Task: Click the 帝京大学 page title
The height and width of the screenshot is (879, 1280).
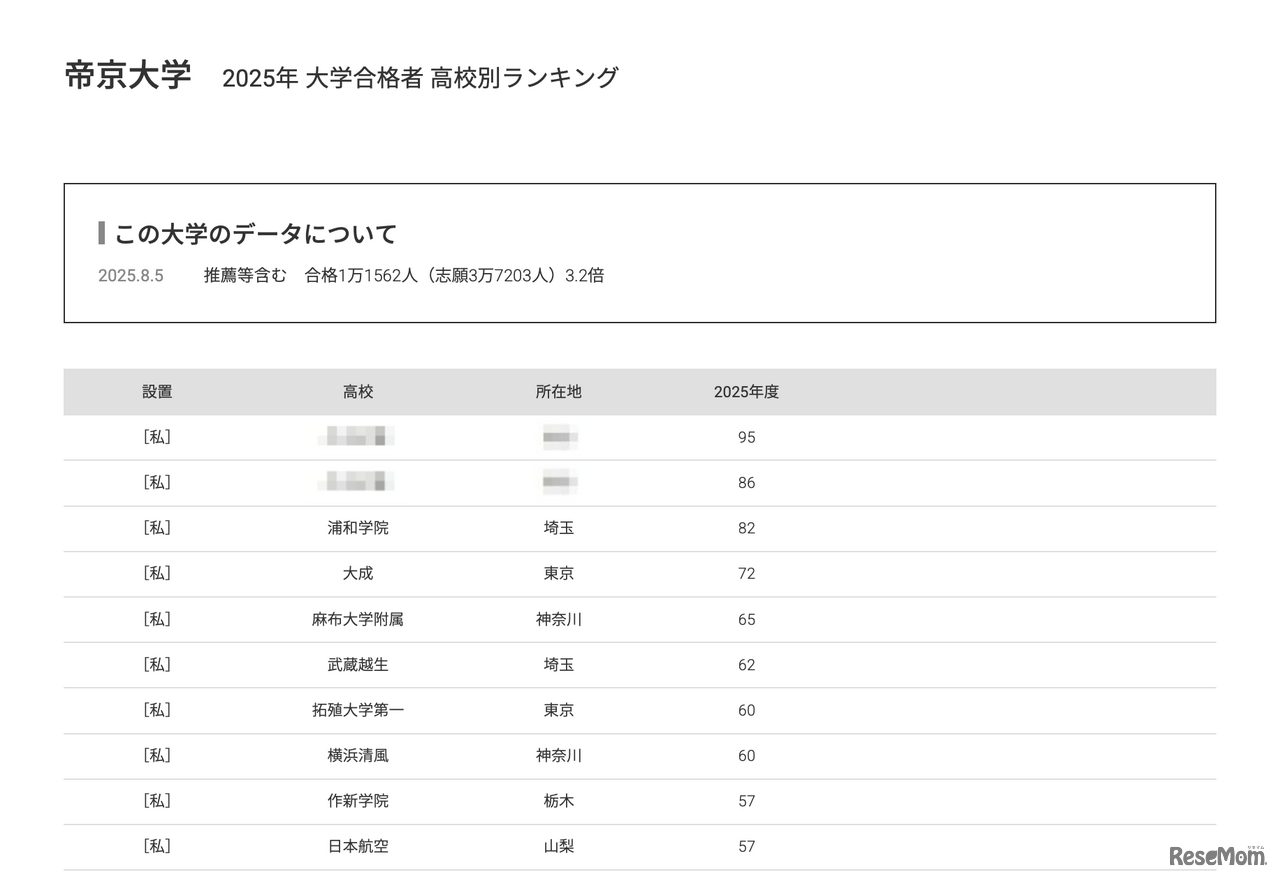Action: 128,74
